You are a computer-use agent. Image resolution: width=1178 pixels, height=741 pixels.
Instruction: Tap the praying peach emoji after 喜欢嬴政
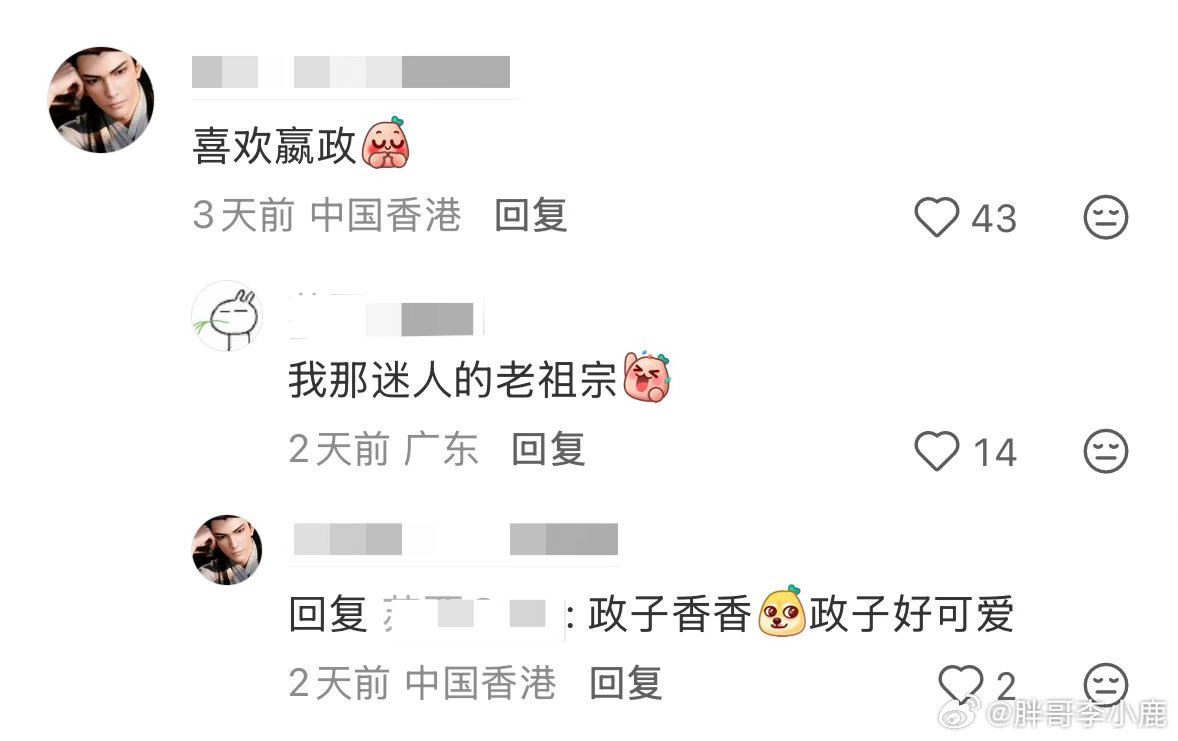click(385, 142)
